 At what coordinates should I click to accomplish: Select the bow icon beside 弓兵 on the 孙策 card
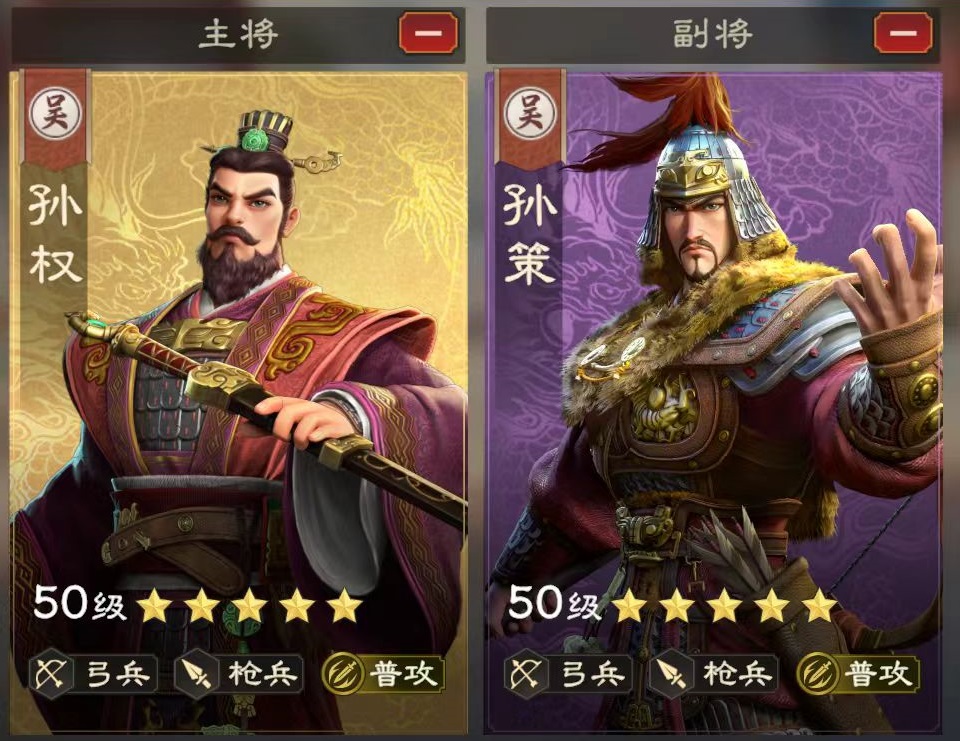tap(526, 674)
